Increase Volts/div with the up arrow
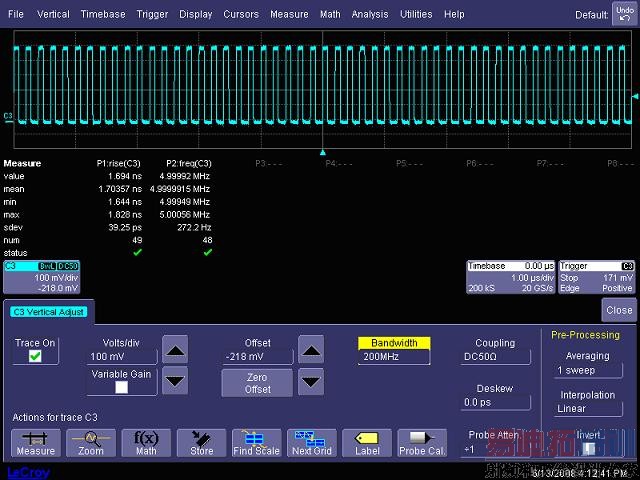640x480 pixels. coord(175,351)
